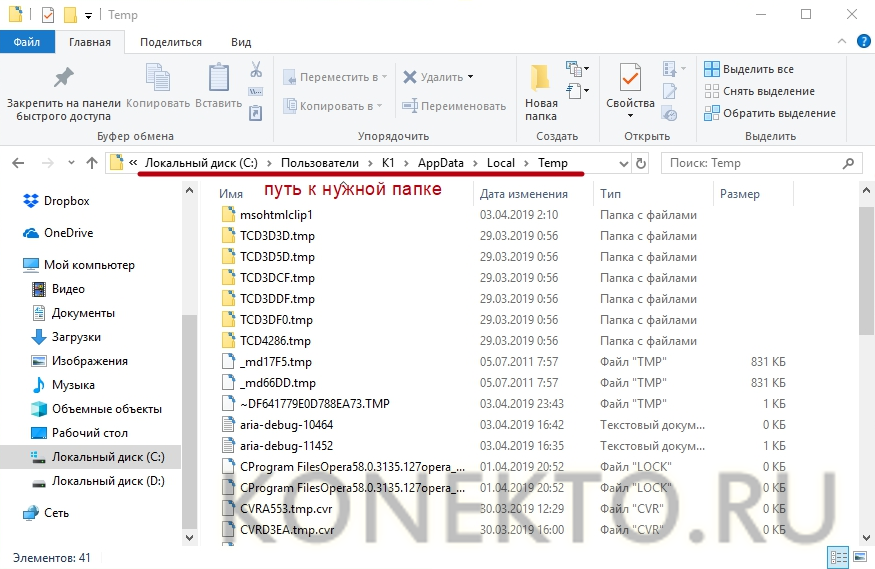Click the Свойства checkmark icon

pos(630,77)
